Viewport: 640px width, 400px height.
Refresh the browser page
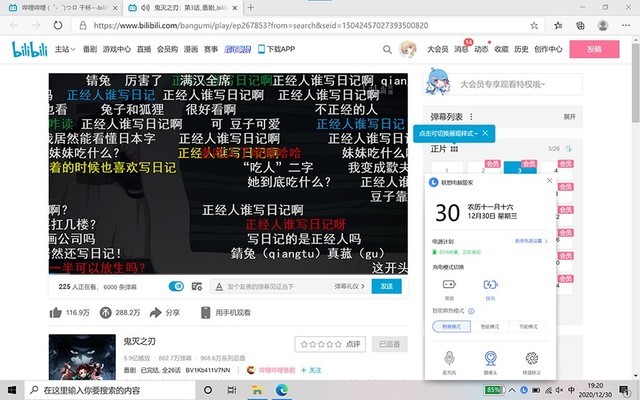pyautogui.click(x=58, y=25)
